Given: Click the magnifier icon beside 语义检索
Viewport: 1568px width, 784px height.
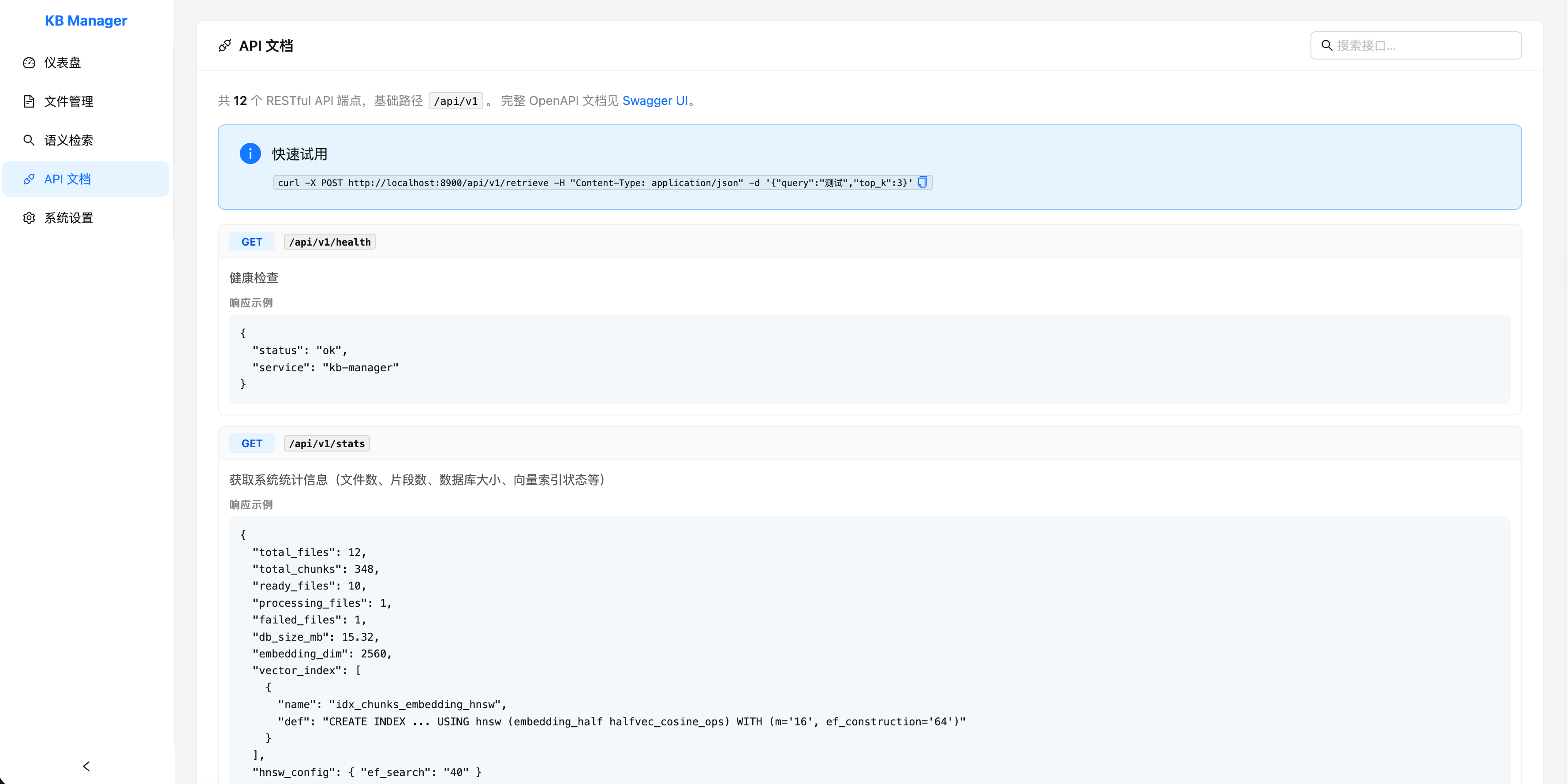Looking at the screenshot, I should (x=29, y=141).
